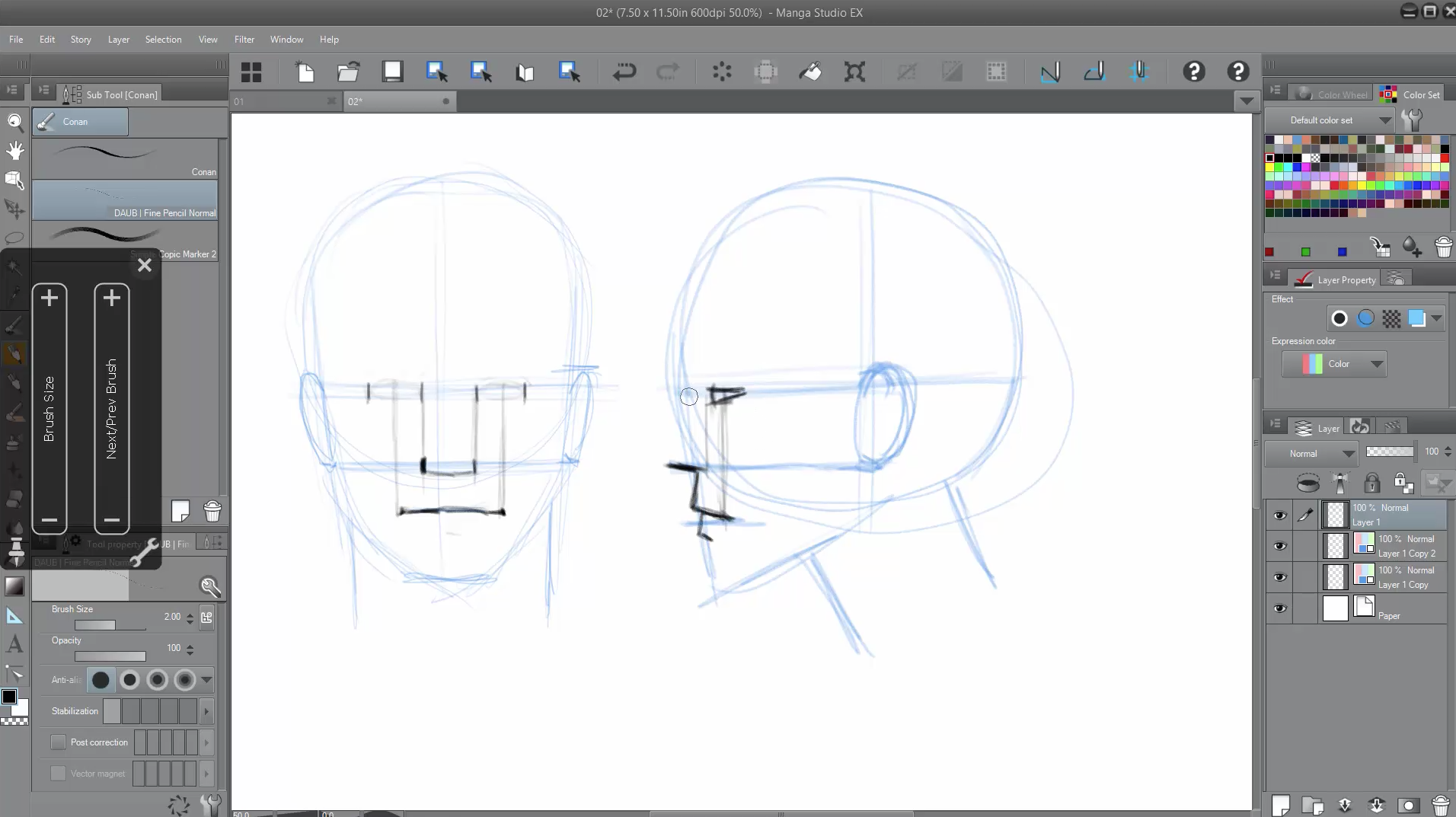The image size is (1456, 817).
Task: Click the Open file folder icon
Action: pos(348,72)
